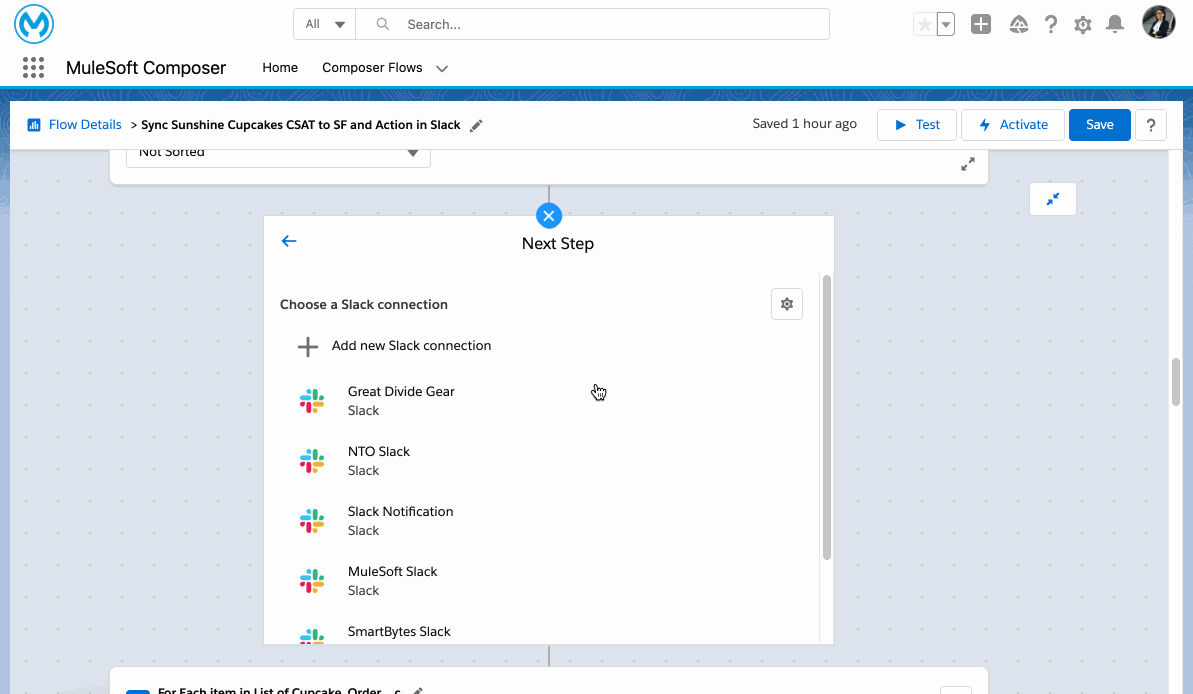
Task: Click the Flow Details chart icon
Action: pos(33,125)
